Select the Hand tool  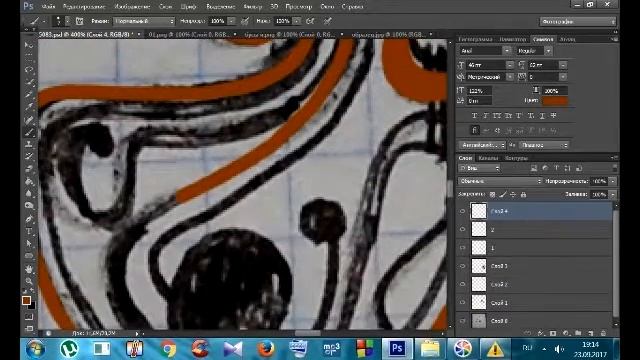click(x=29, y=269)
